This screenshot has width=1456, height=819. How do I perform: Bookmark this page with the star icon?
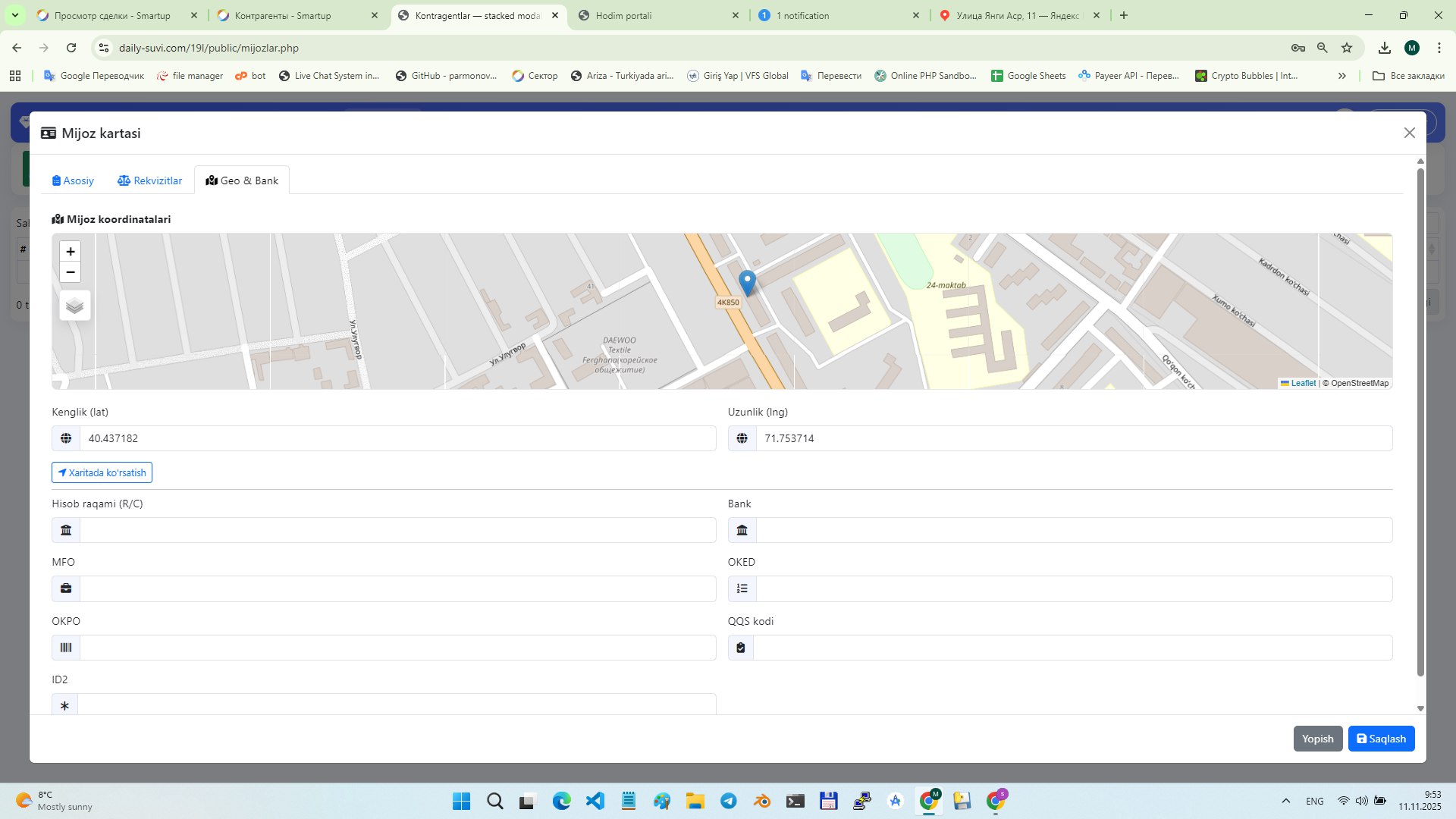pyautogui.click(x=1347, y=48)
